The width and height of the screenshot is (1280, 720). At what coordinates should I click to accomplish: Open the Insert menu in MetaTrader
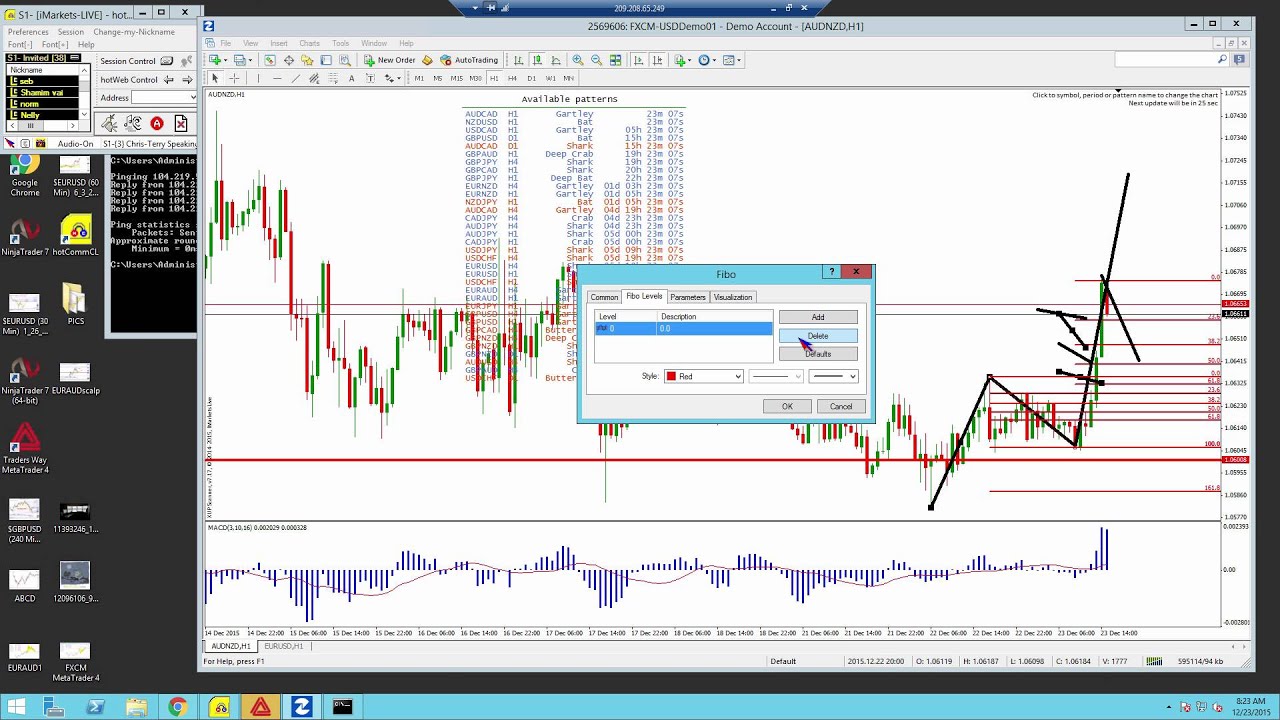coord(279,43)
